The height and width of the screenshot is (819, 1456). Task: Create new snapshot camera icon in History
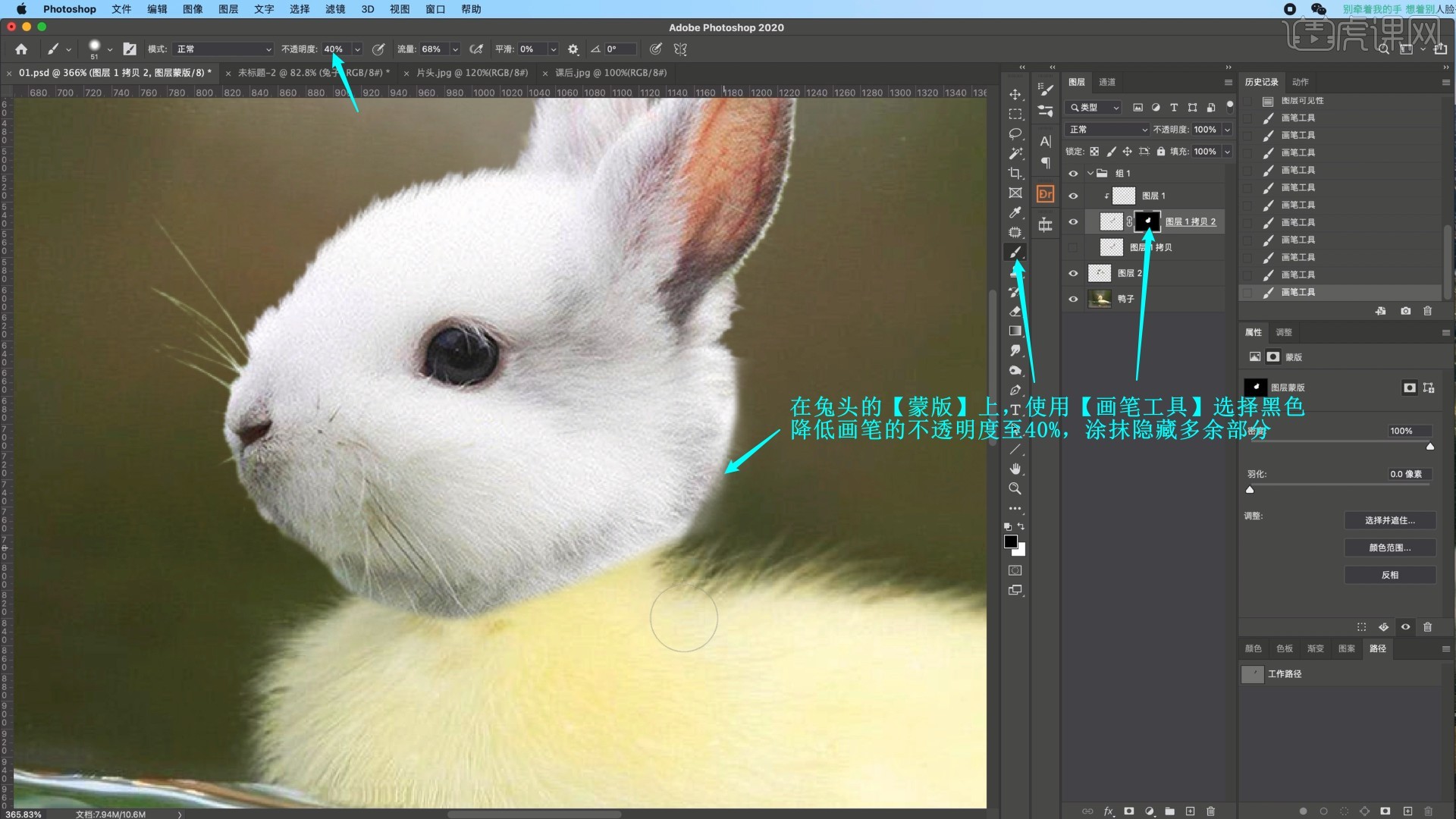pyautogui.click(x=1405, y=311)
